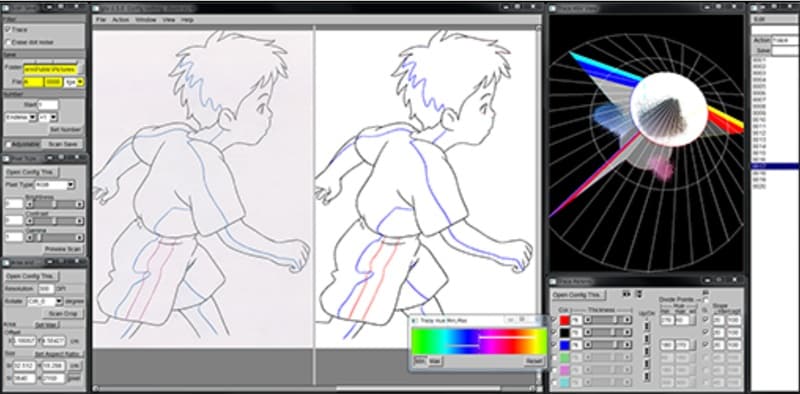Click the yellow Folder path field
This screenshot has width=800, height=394.
click(x=50, y=68)
